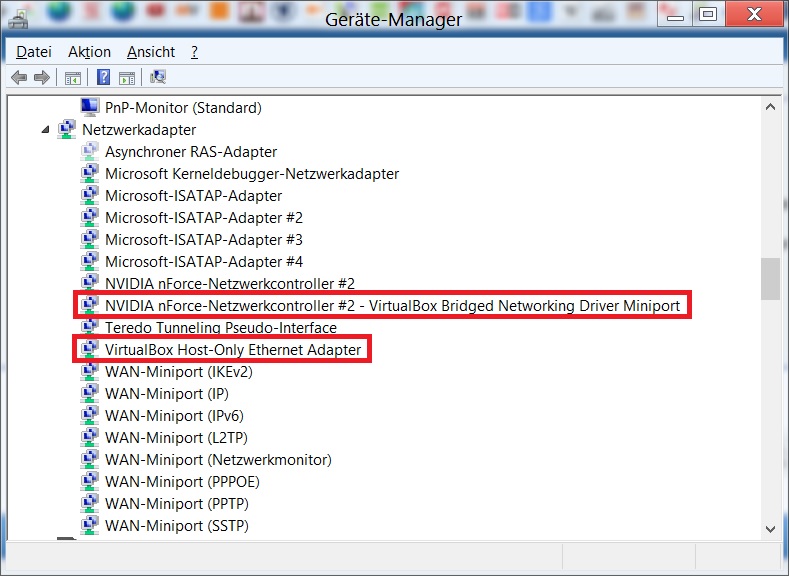The image size is (789, 576).
Task: Click the WAN-Miniport (IKEv2) device icon
Action: click(x=90, y=372)
